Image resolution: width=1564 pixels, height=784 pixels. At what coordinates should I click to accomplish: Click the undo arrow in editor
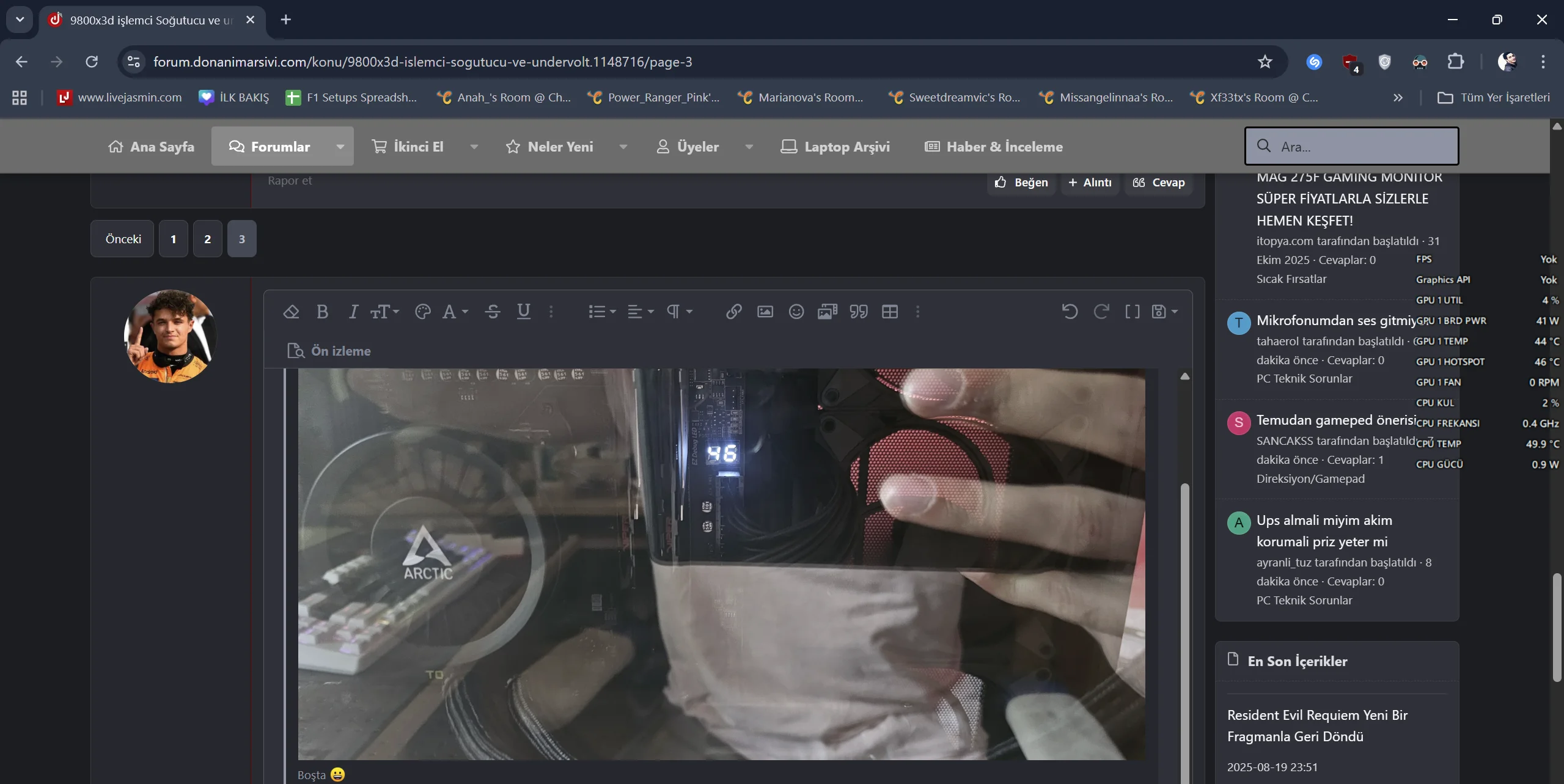tap(1070, 312)
